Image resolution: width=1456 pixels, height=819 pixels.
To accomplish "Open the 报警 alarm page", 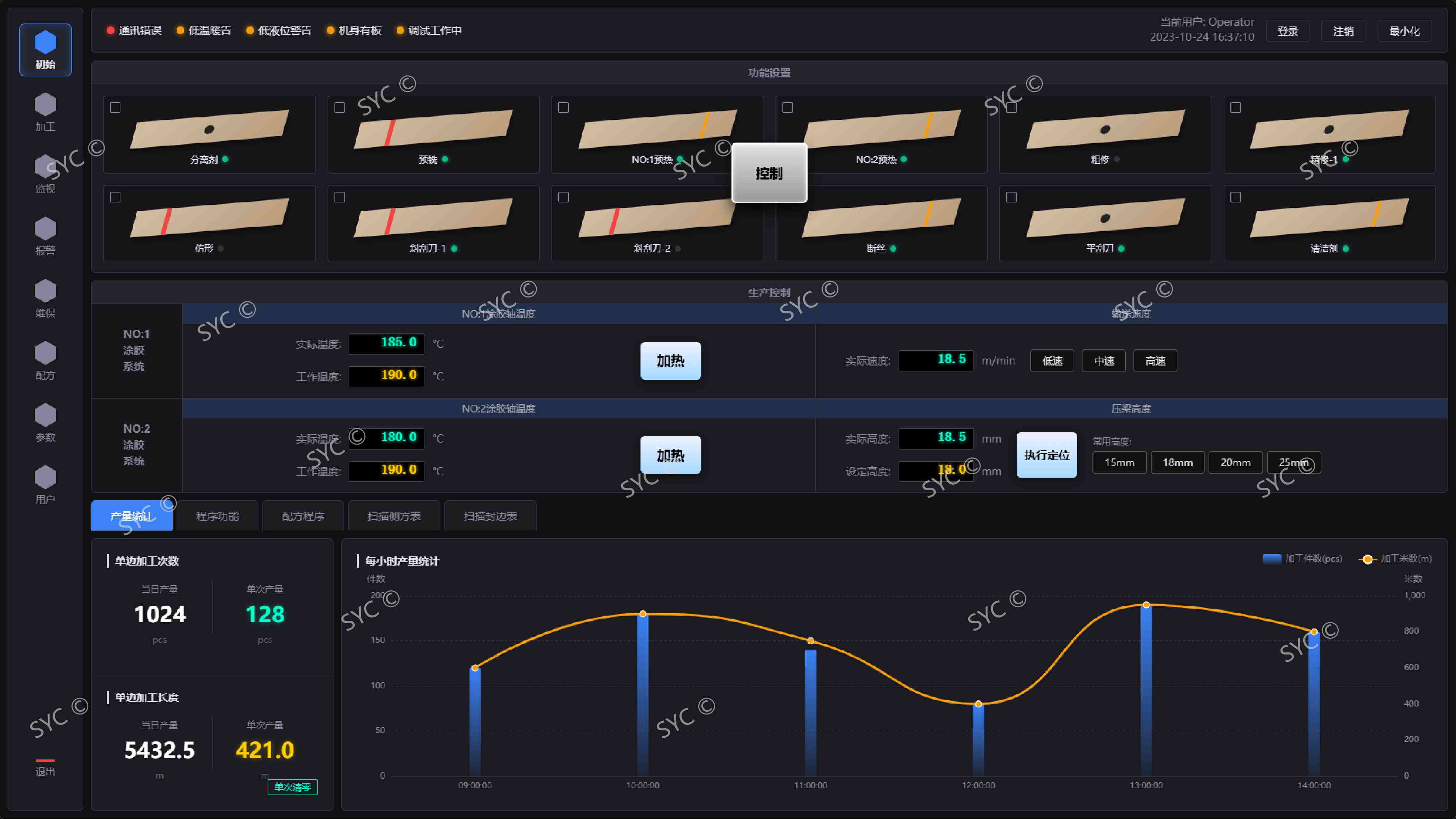I will pyautogui.click(x=45, y=236).
